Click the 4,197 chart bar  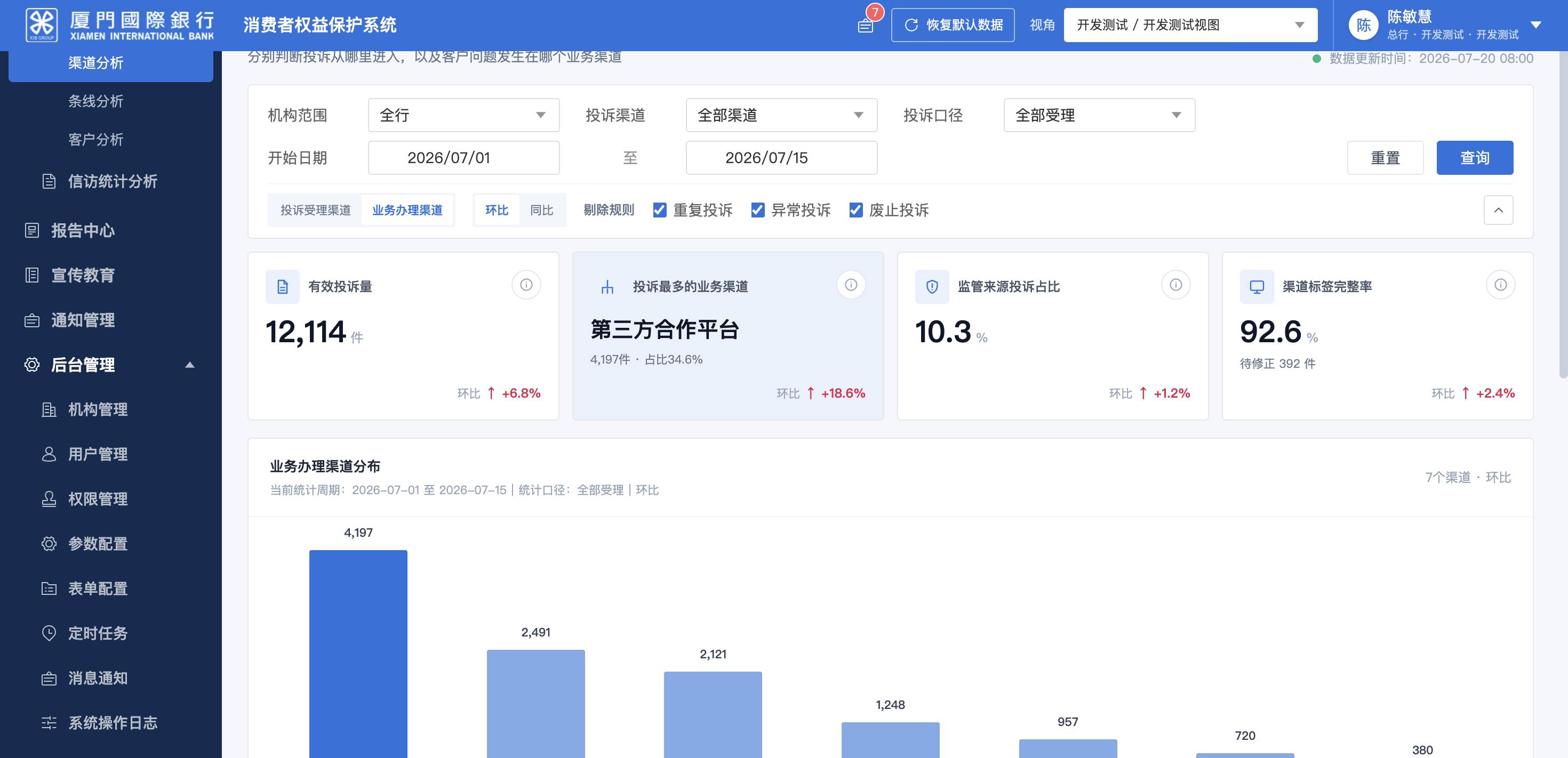(x=358, y=654)
